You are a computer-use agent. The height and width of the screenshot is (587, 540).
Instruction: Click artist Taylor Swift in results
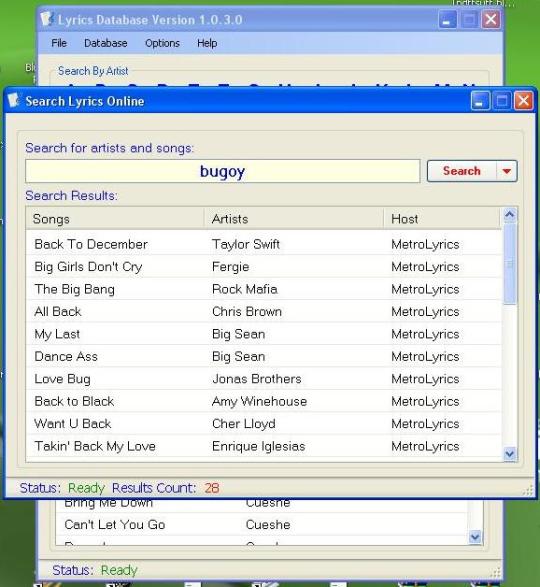pos(246,244)
